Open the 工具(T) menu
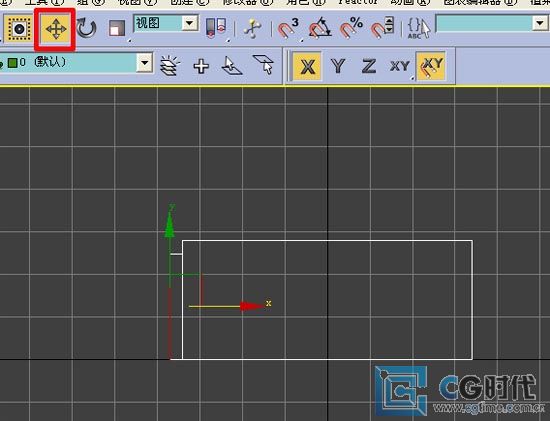Viewport: 550px width, 421px height. [x=45, y=2]
